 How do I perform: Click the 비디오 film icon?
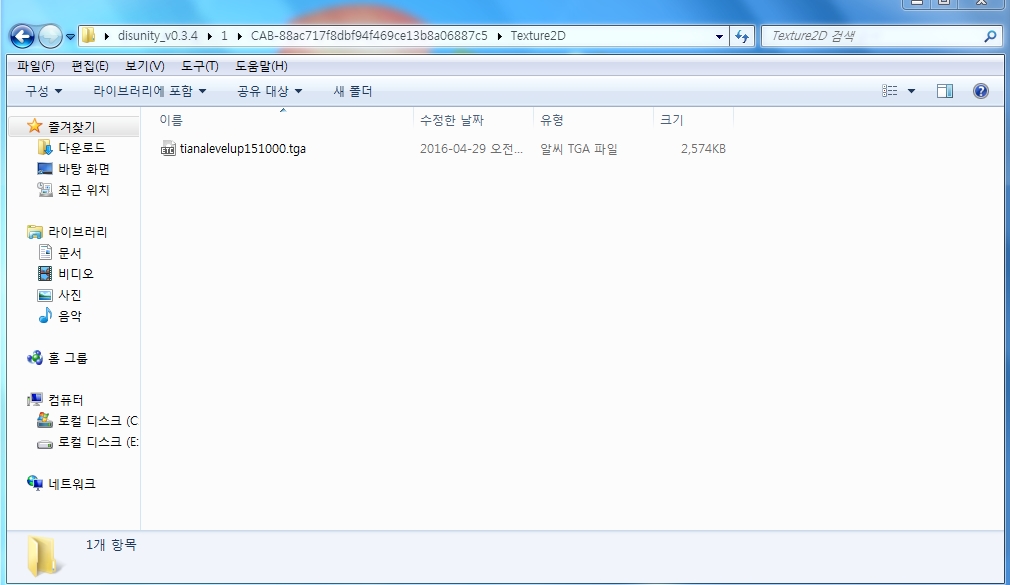(x=44, y=274)
